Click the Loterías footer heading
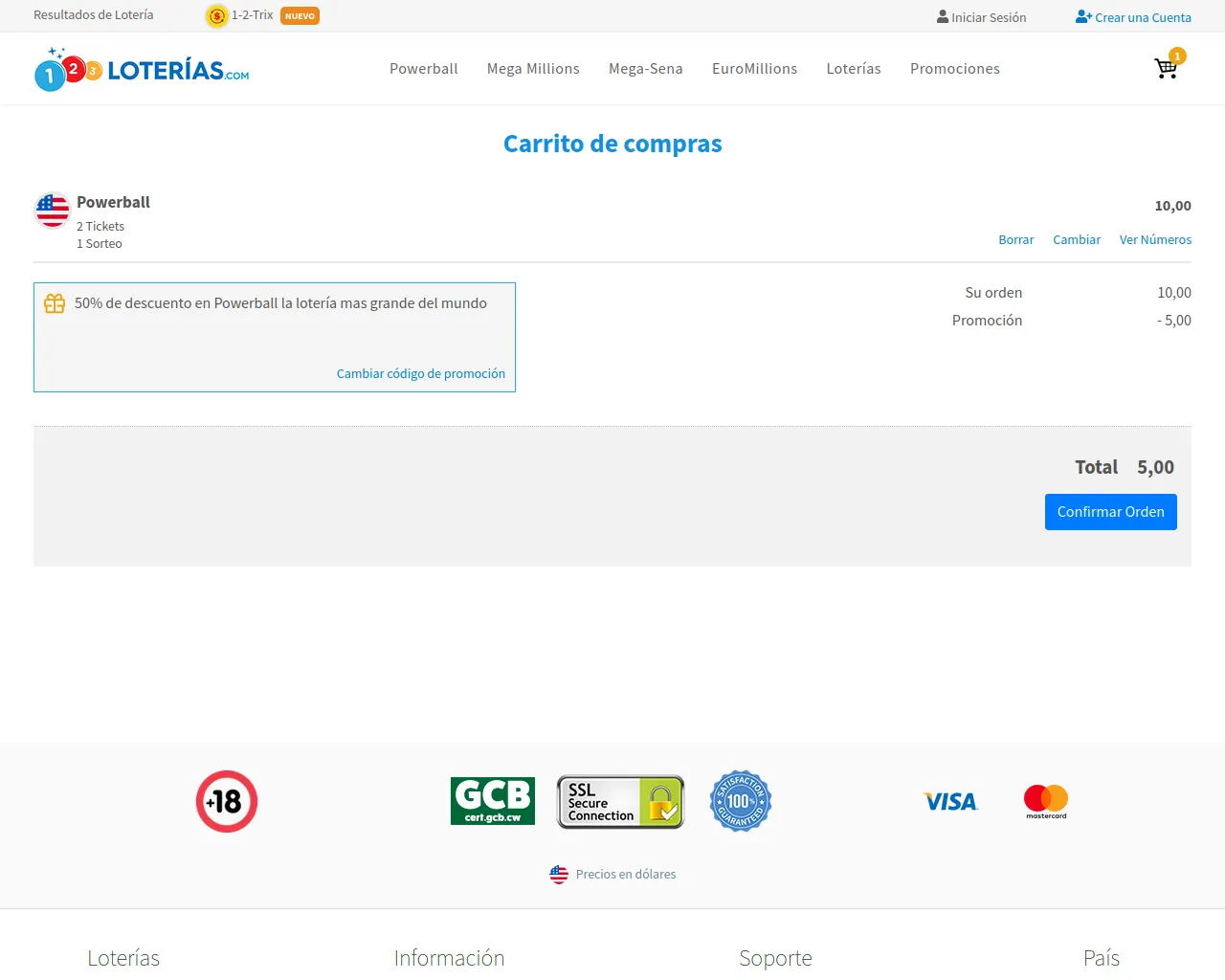This screenshot has height=980, width=1225. coord(123,958)
